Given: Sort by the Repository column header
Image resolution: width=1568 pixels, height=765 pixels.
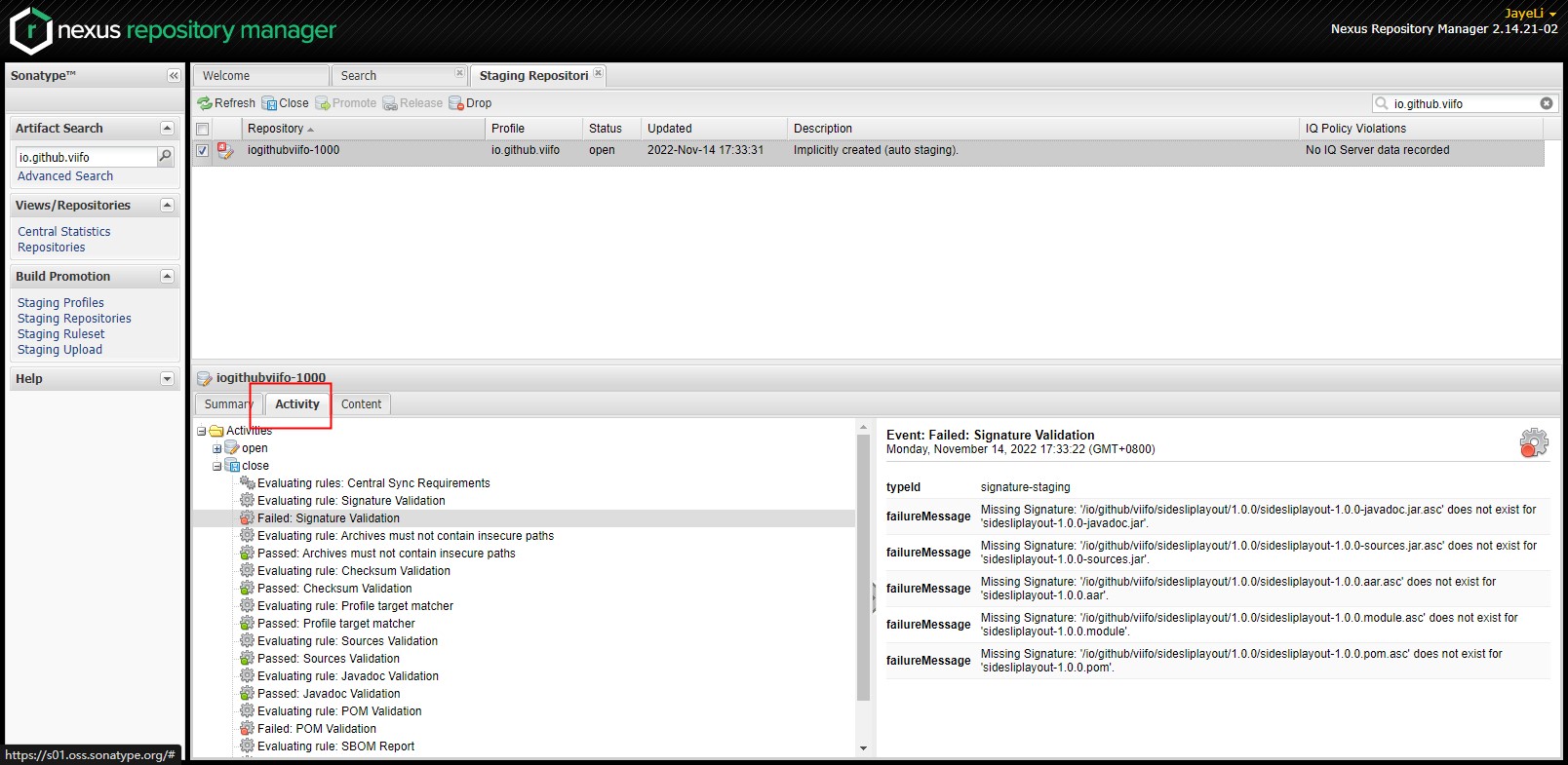Looking at the screenshot, I should 363,129.
